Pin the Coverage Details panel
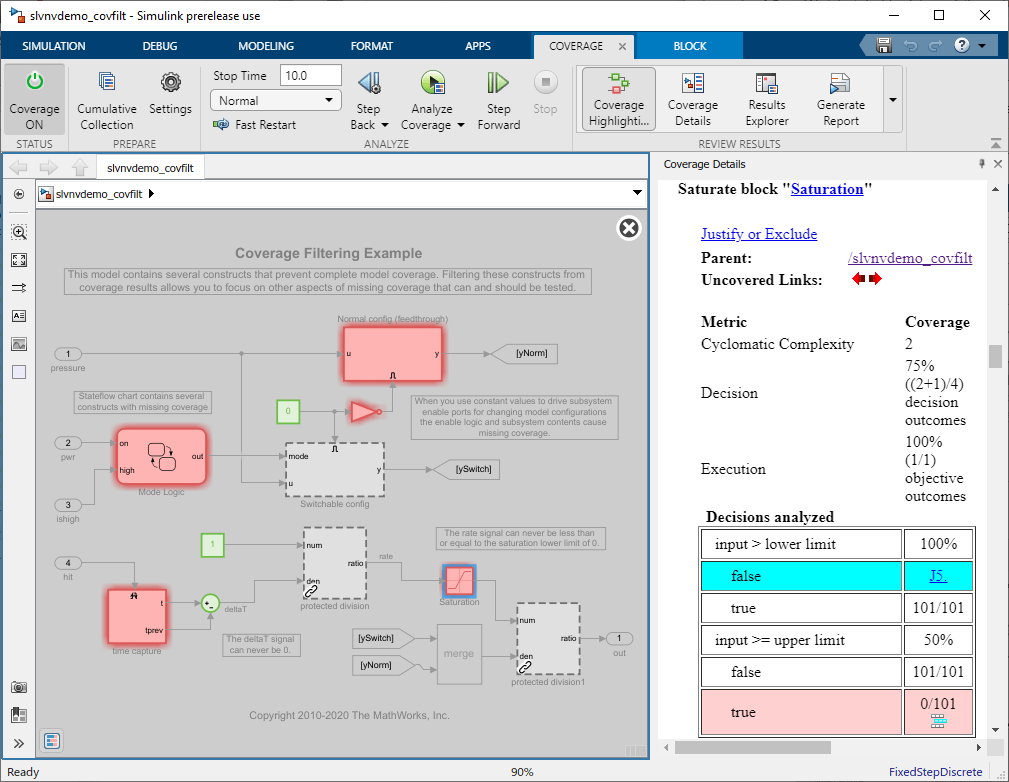Image resolution: width=1009 pixels, height=782 pixels. pos(981,164)
